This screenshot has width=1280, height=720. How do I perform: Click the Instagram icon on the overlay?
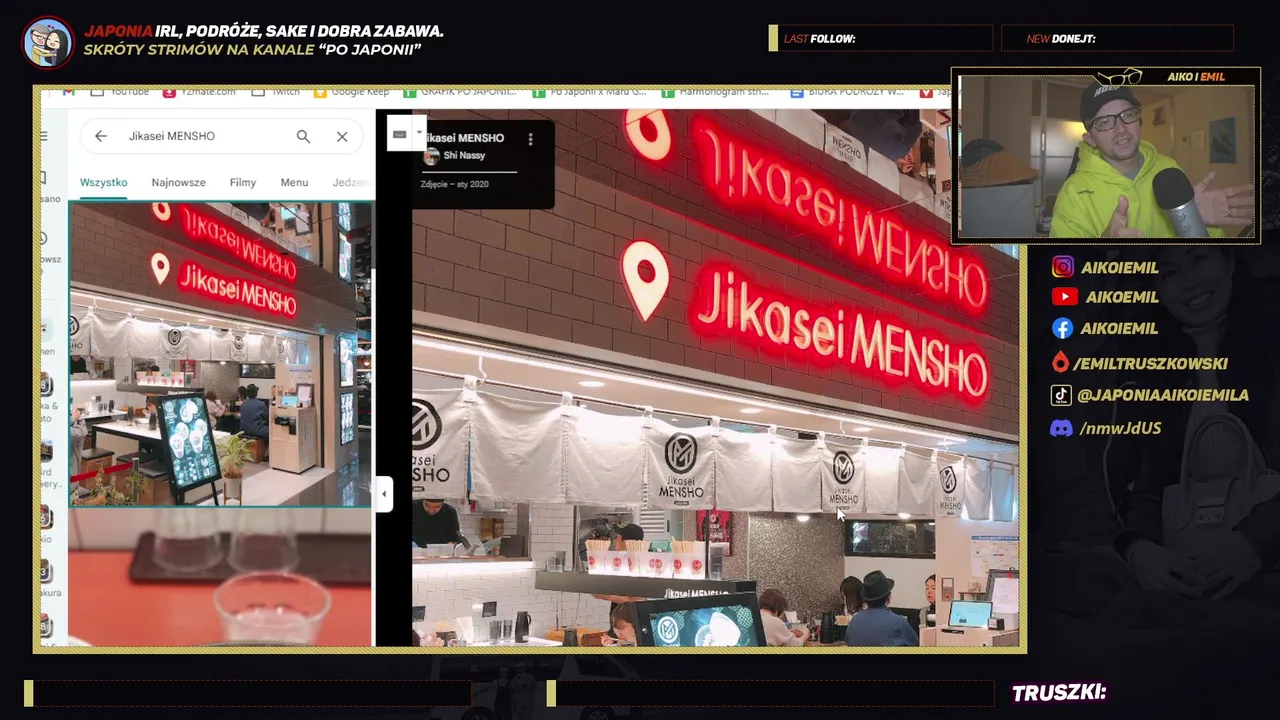click(1063, 267)
